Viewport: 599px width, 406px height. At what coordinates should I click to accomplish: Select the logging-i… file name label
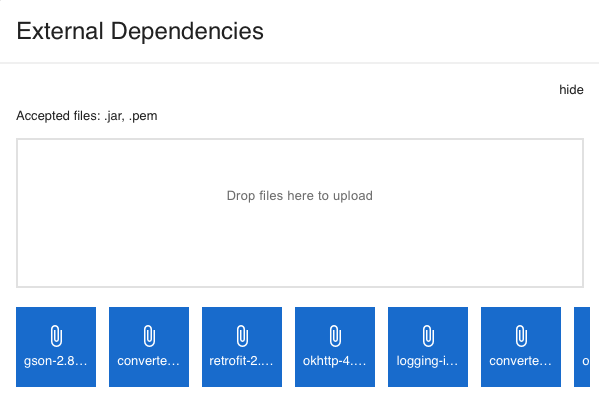click(x=427, y=361)
